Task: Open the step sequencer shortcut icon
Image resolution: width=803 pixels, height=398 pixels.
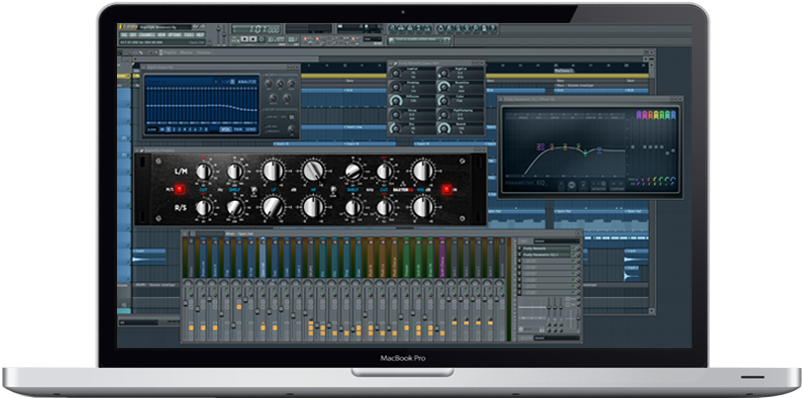Action: pos(402,29)
